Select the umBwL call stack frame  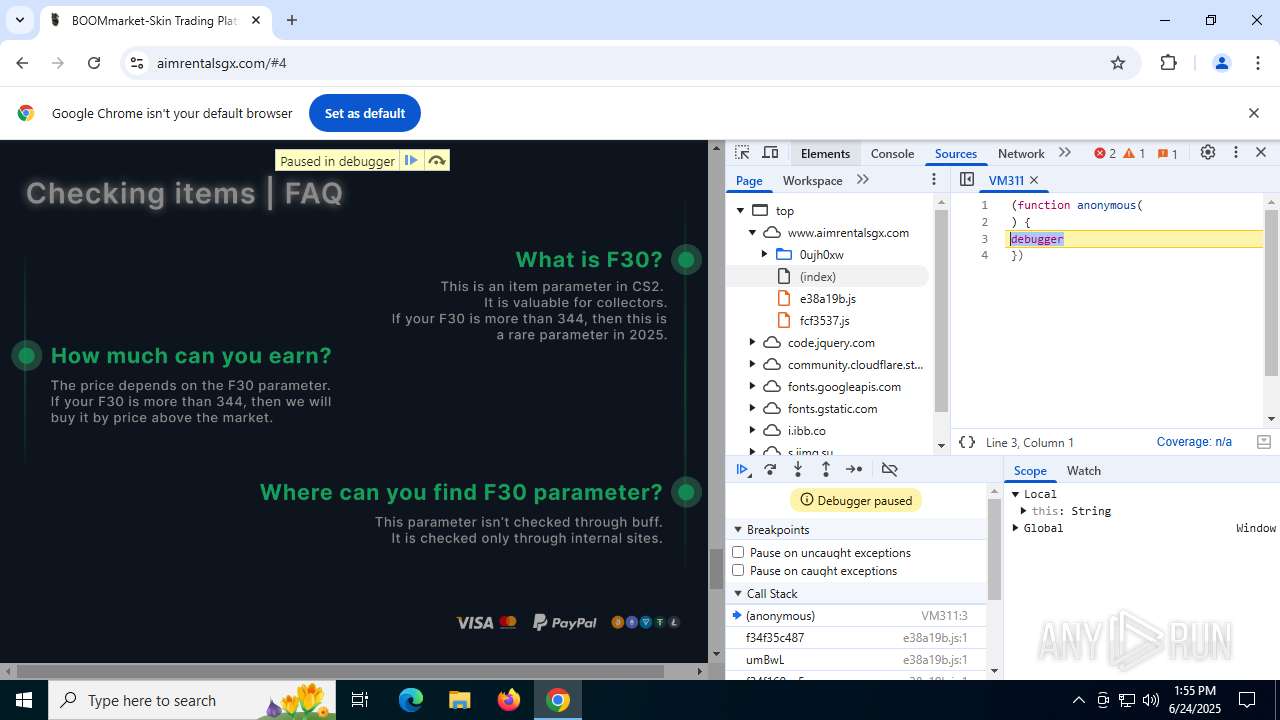click(856, 660)
